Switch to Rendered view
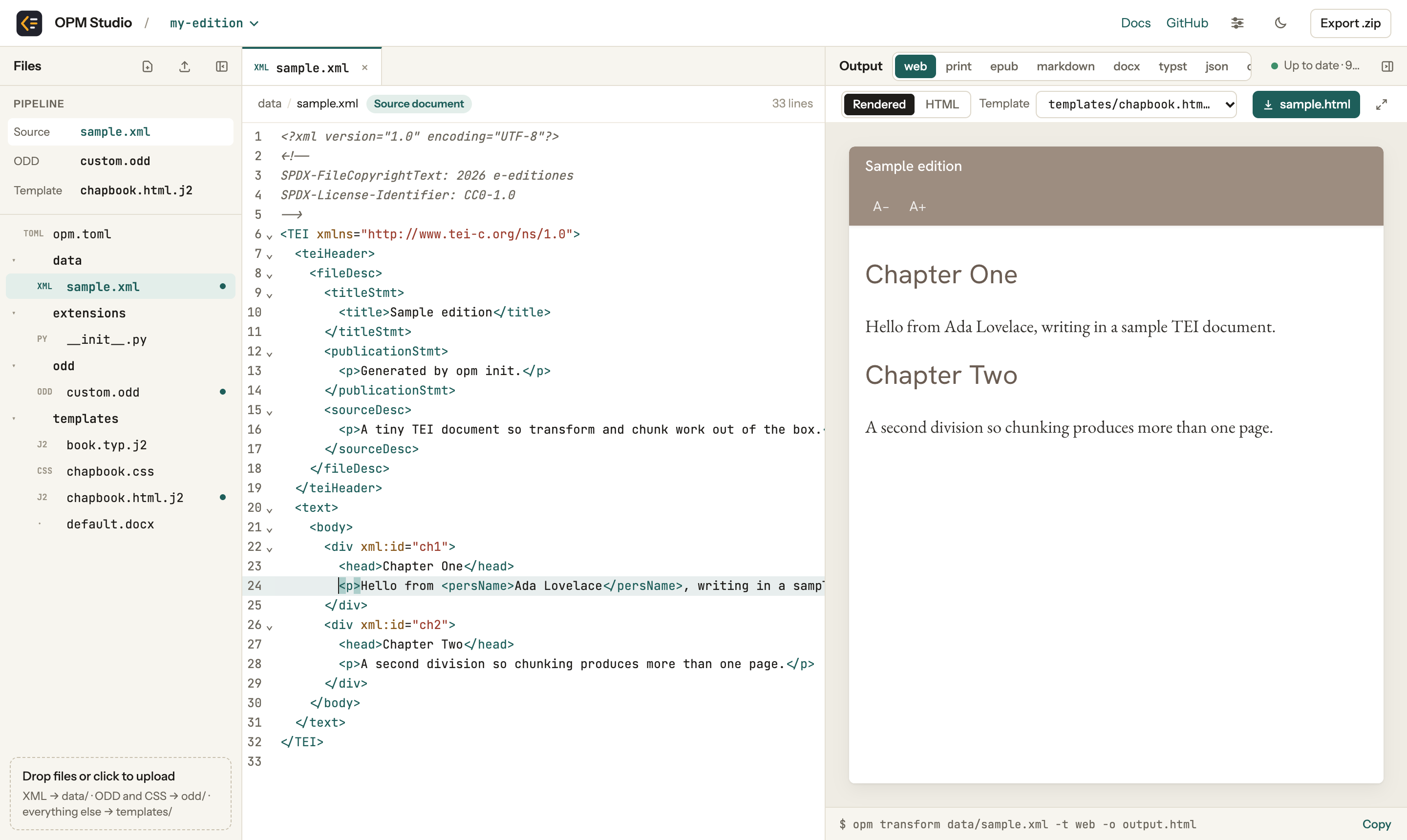The width and height of the screenshot is (1407, 840). click(x=879, y=104)
